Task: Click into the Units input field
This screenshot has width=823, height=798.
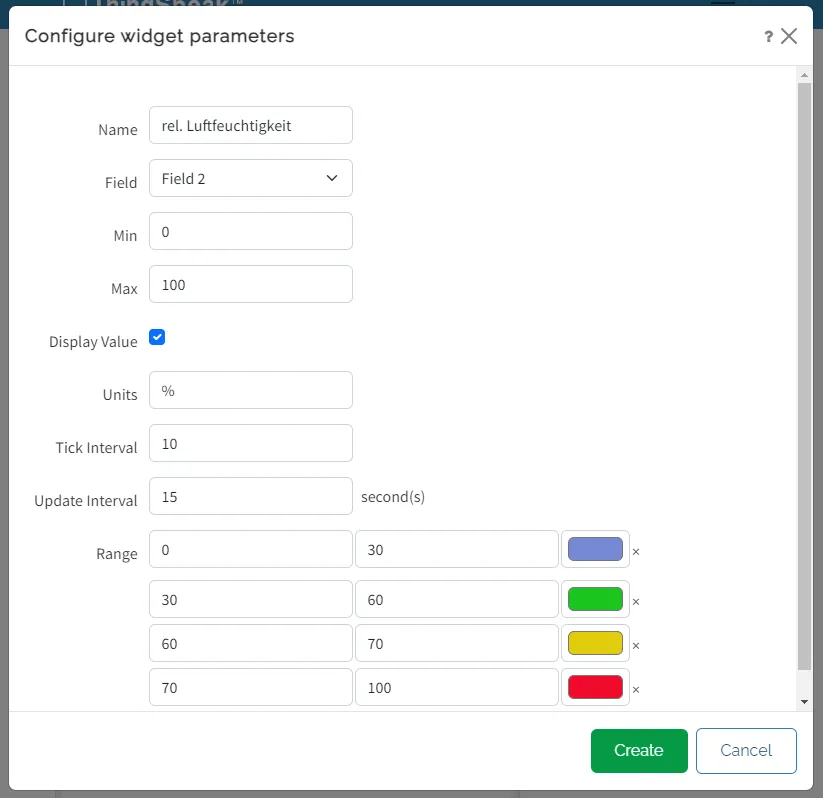Action: pyautogui.click(x=250, y=390)
